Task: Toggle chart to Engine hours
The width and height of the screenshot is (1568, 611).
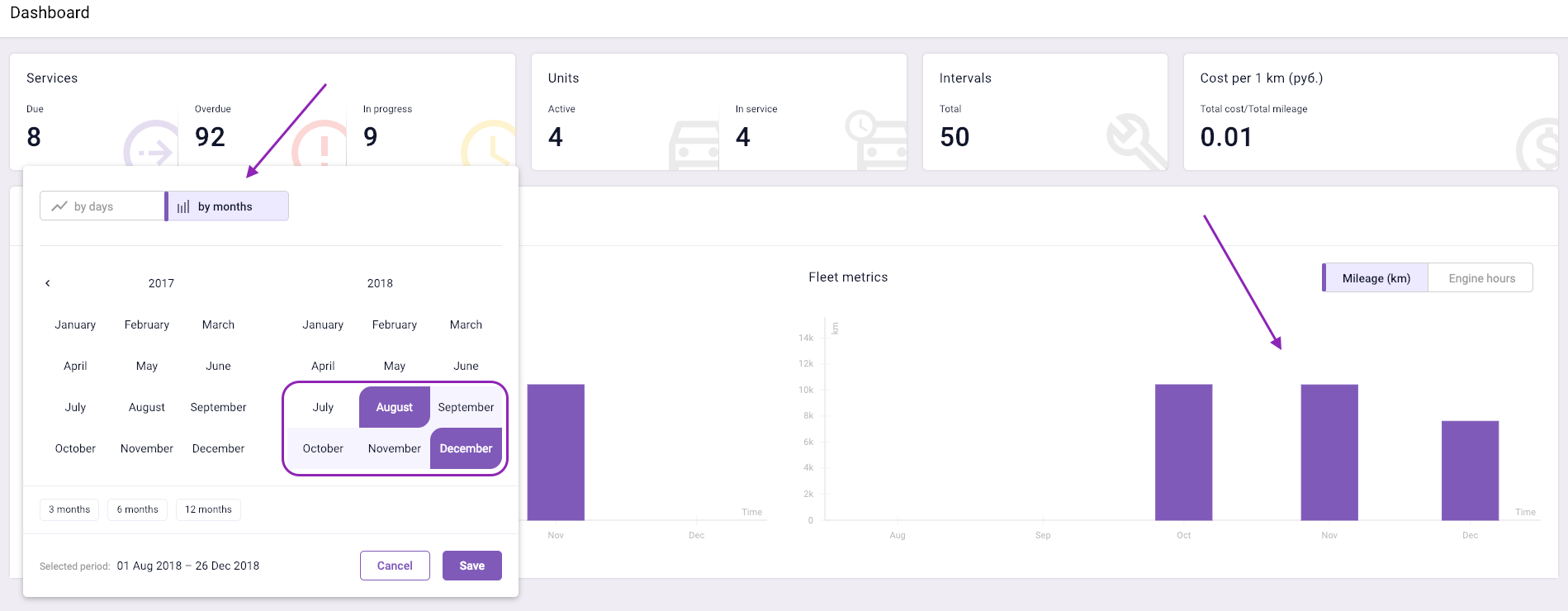Action: coord(1481,278)
